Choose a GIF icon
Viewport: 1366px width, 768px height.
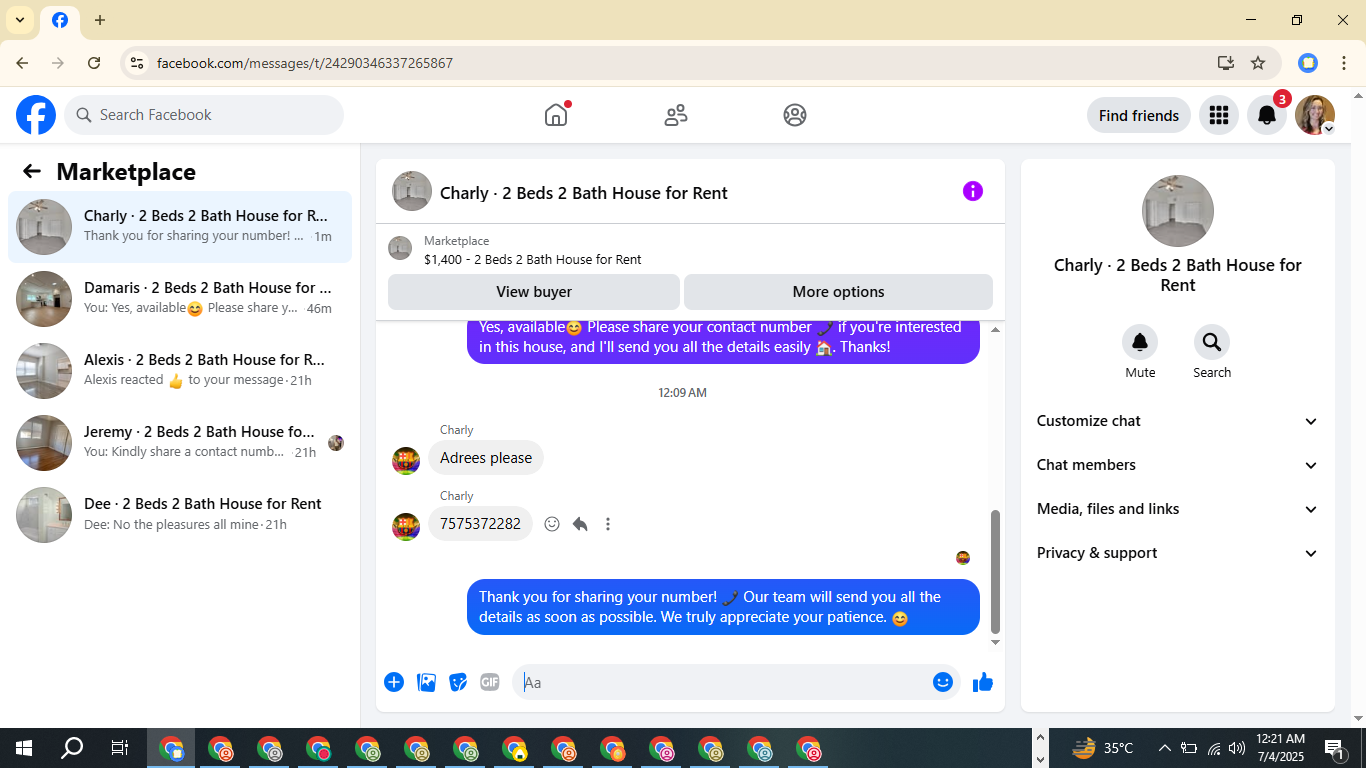[490, 682]
